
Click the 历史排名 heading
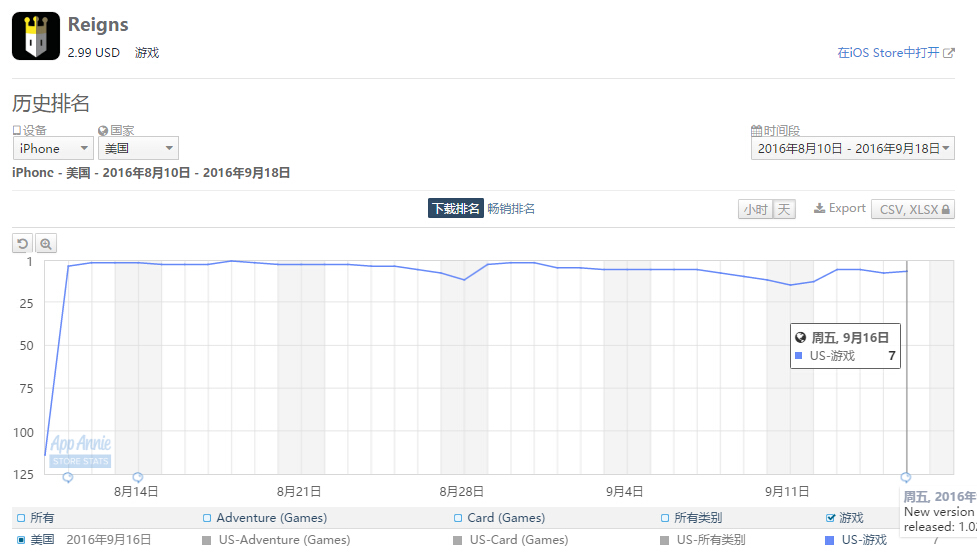pos(51,103)
